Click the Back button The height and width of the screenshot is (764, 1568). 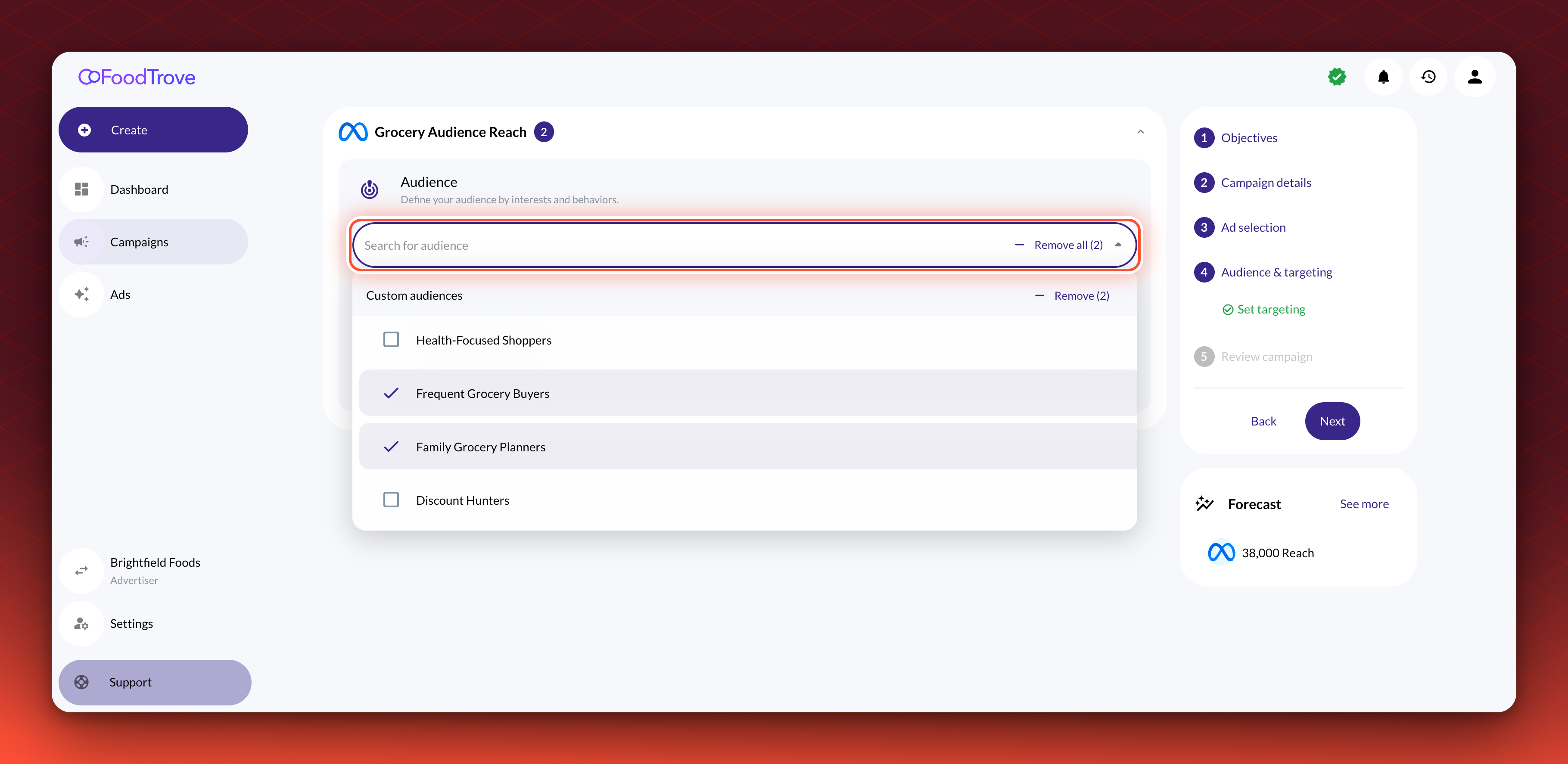pyautogui.click(x=1263, y=421)
